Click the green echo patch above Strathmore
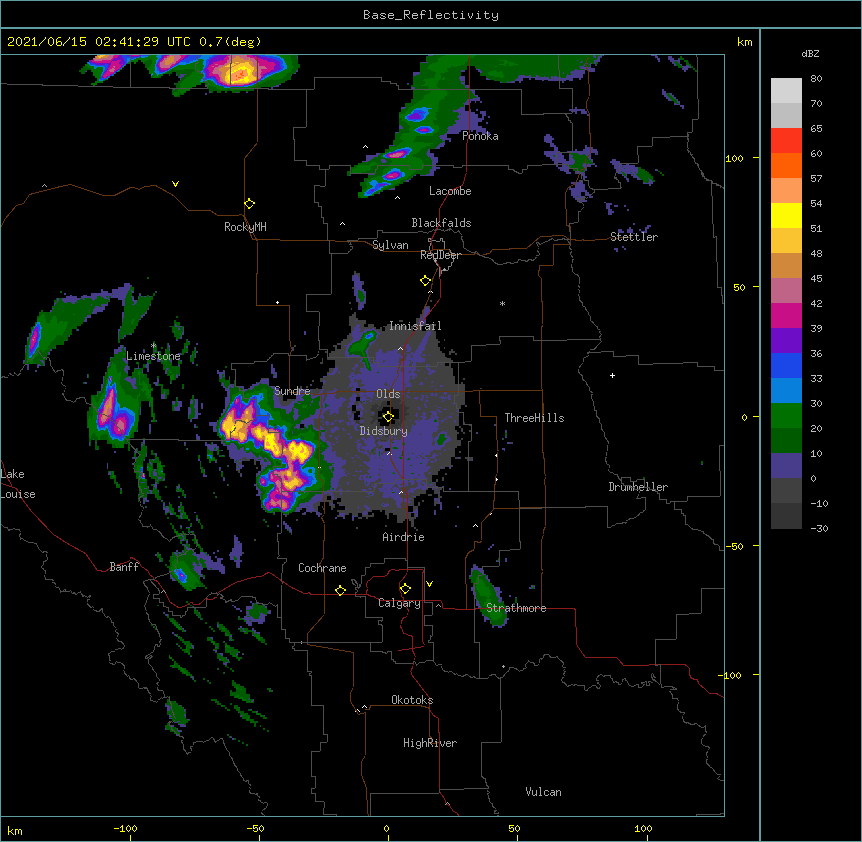 click(x=489, y=596)
